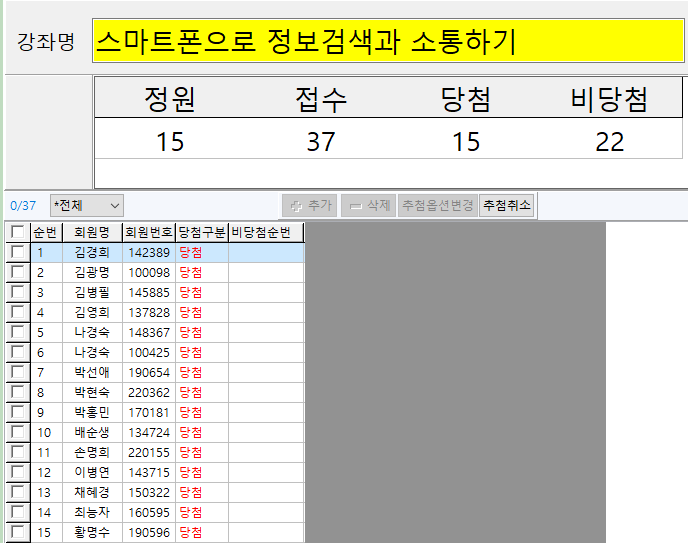688x543 pixels.
Task: Select member name 채혜경
Action: click(92, 493)
